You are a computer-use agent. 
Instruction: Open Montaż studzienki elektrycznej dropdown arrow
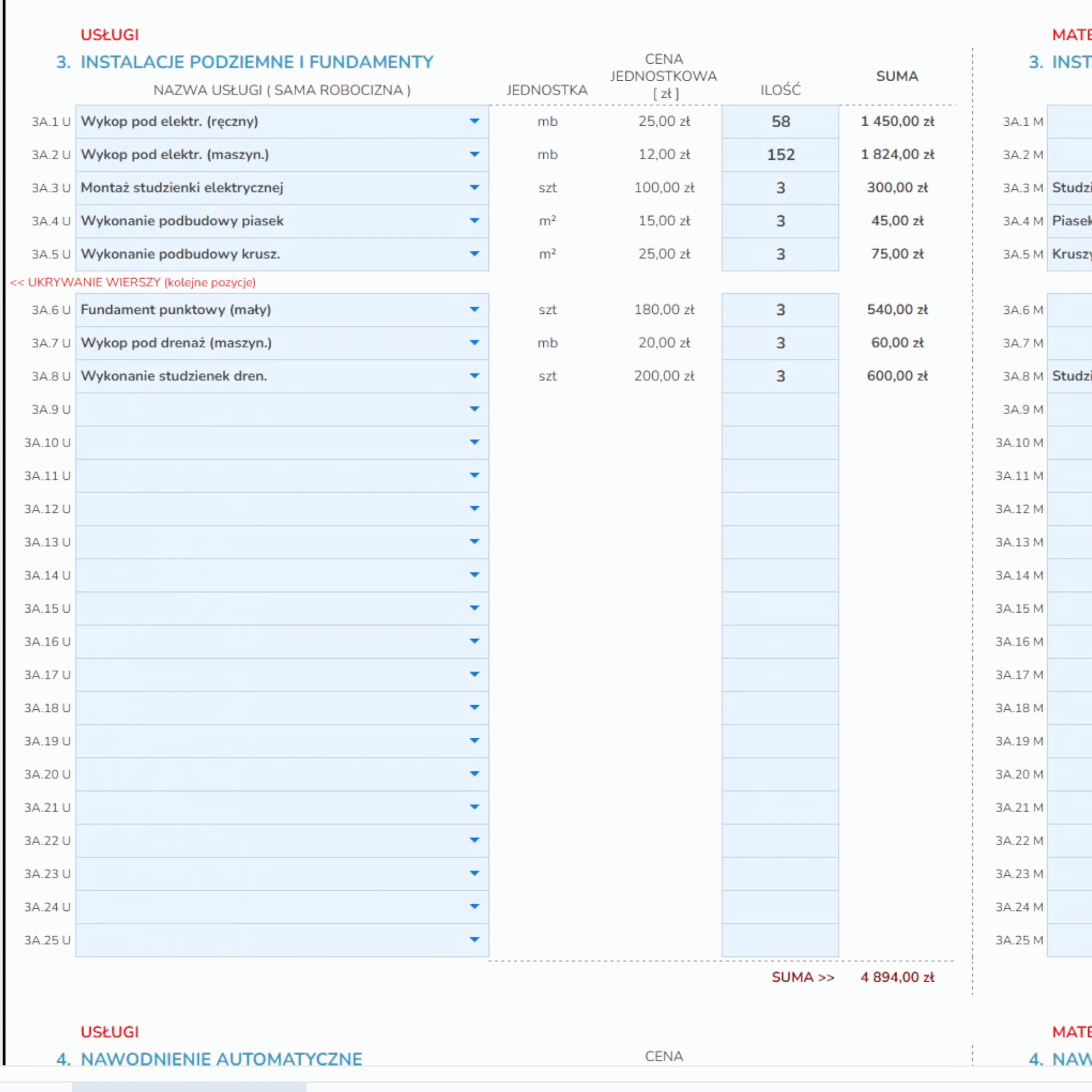pos(474,188)
